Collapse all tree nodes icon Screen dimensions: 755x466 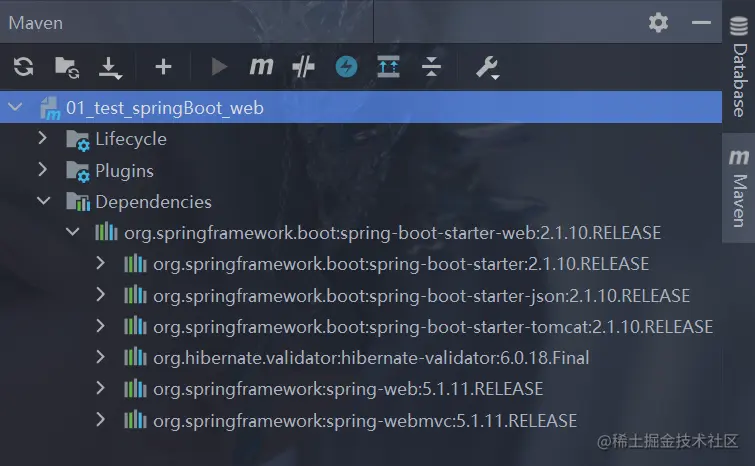[x=431, y=66]
